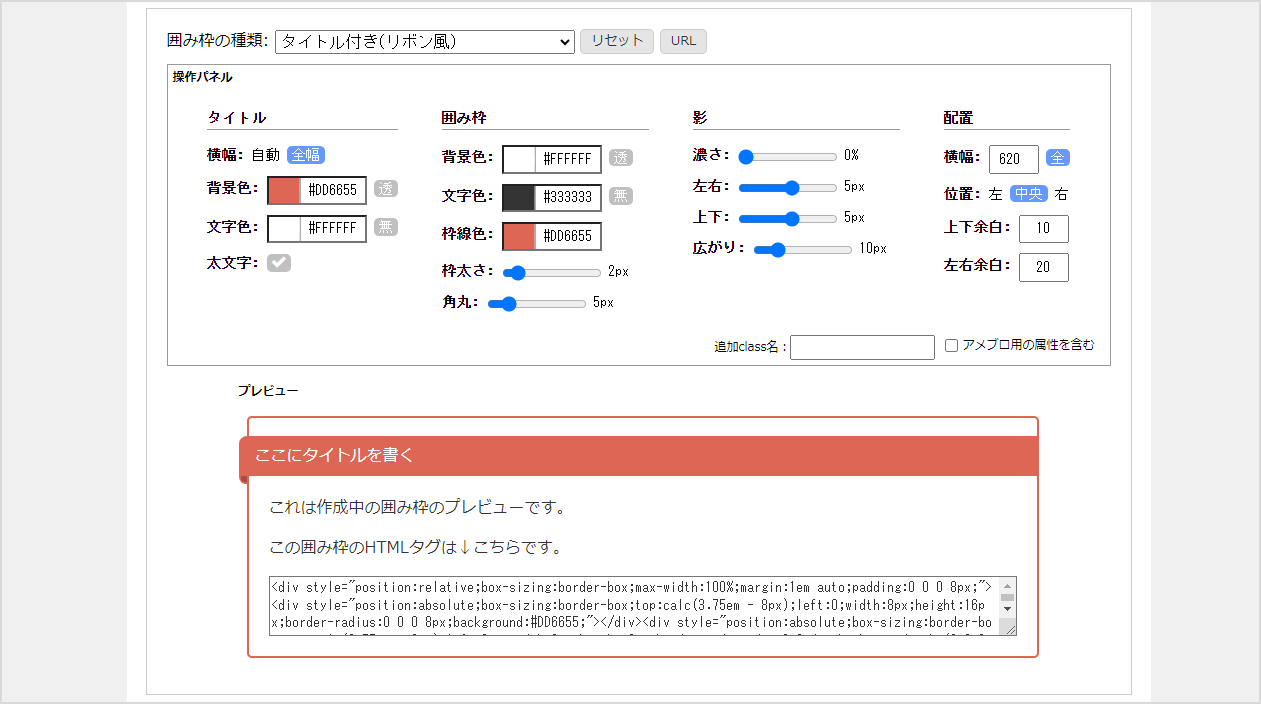Toggle 無 next to box text color
Image resolution: width=1261 pixels, height=704 pixels.
coord(621,196)
